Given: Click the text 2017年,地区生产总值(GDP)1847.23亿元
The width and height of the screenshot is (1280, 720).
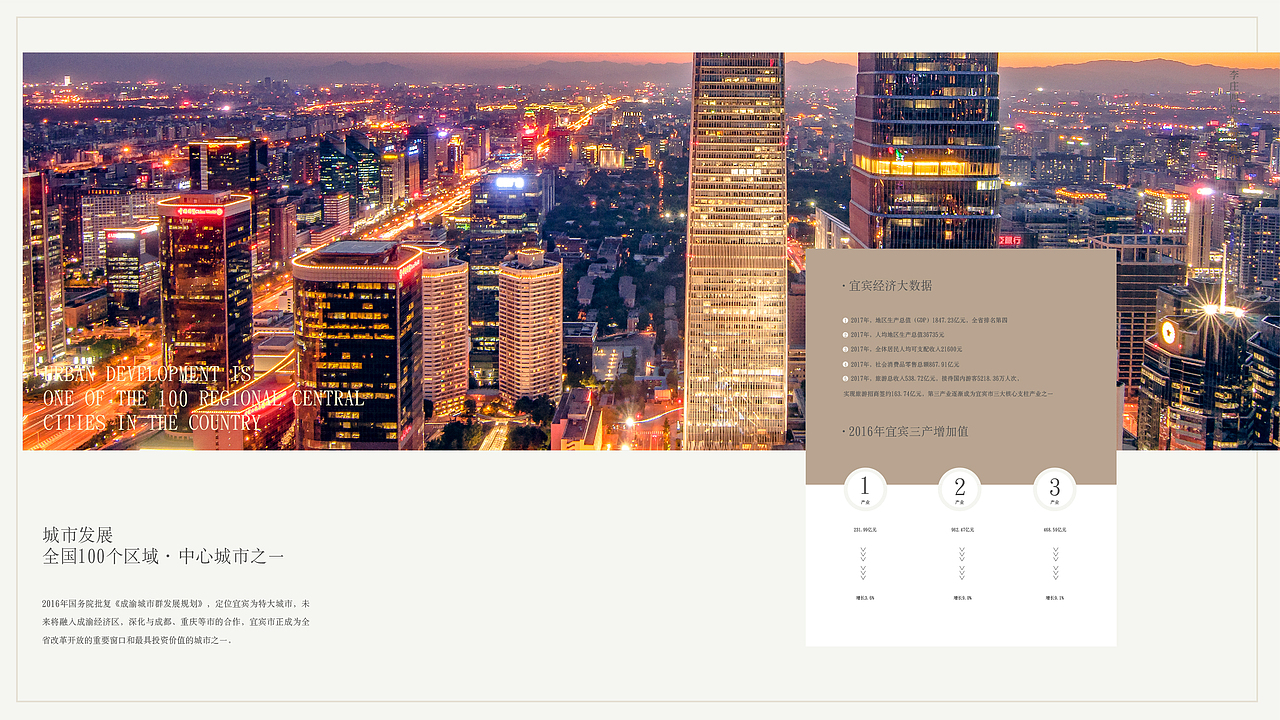Looking at the screenshot, I should coord(910,320).
